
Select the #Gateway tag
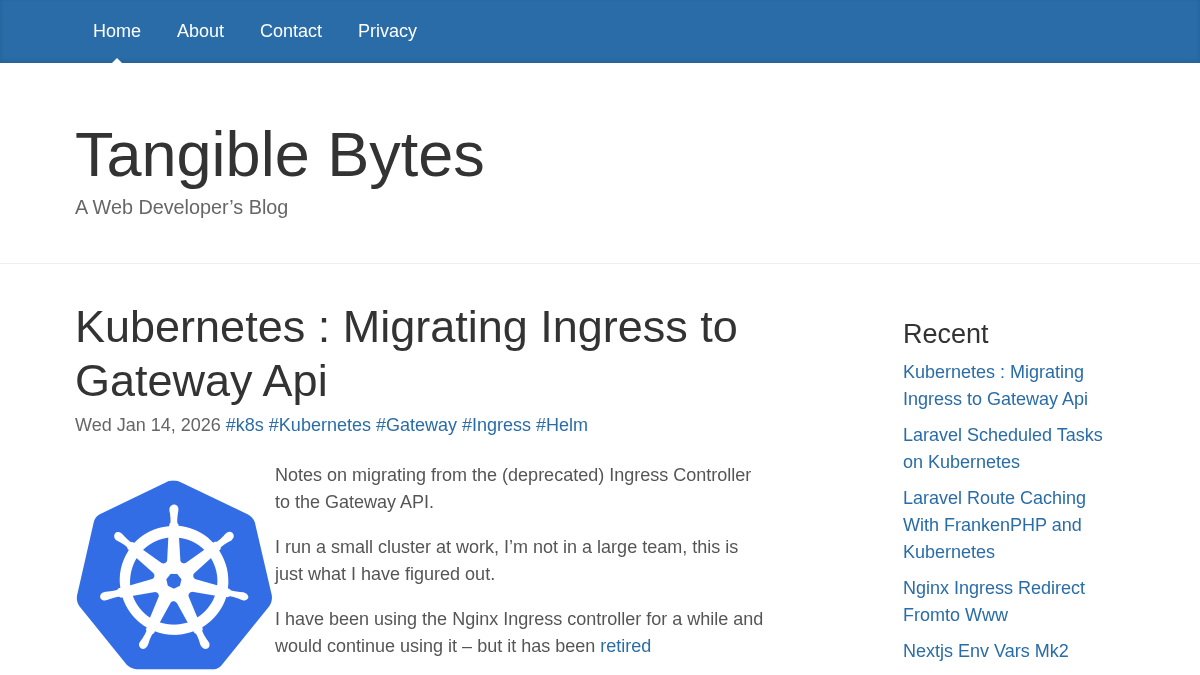click(416, 425)
